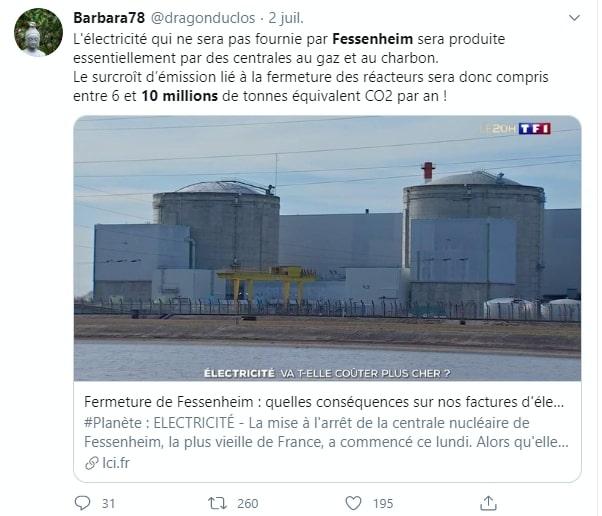Click the link chain icon beside lci.fr
Image resolution: width=602 pixels, height=516 pixels.
click(x=92, y=463)
